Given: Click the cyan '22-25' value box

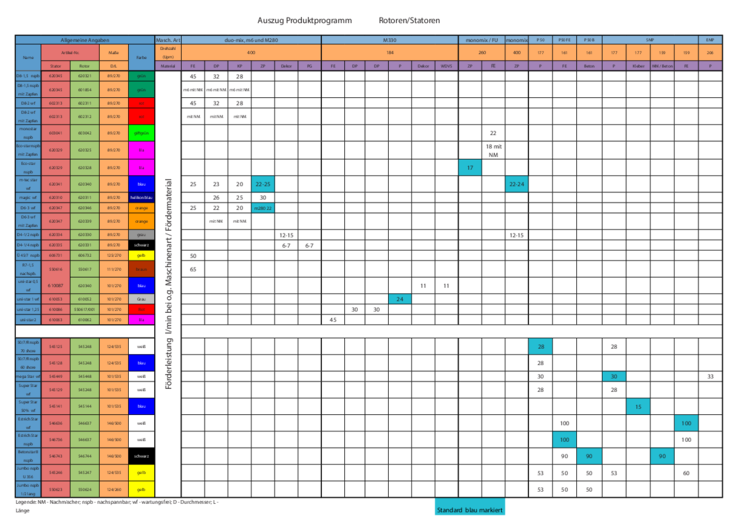Looking at the screenshot, I should point(264,185).
